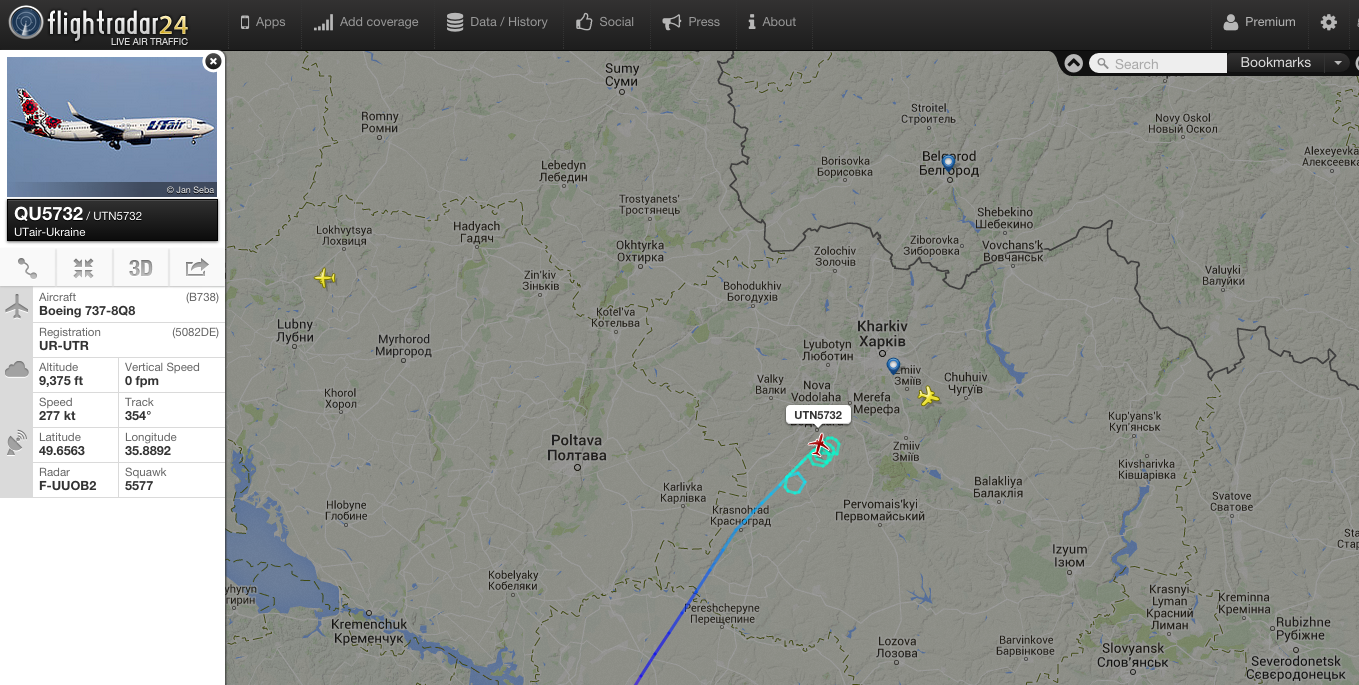This screenshot has height=685, width=1359.
Task: Click the center-on-aircraft arrows icon
Action: pos(84,268)
